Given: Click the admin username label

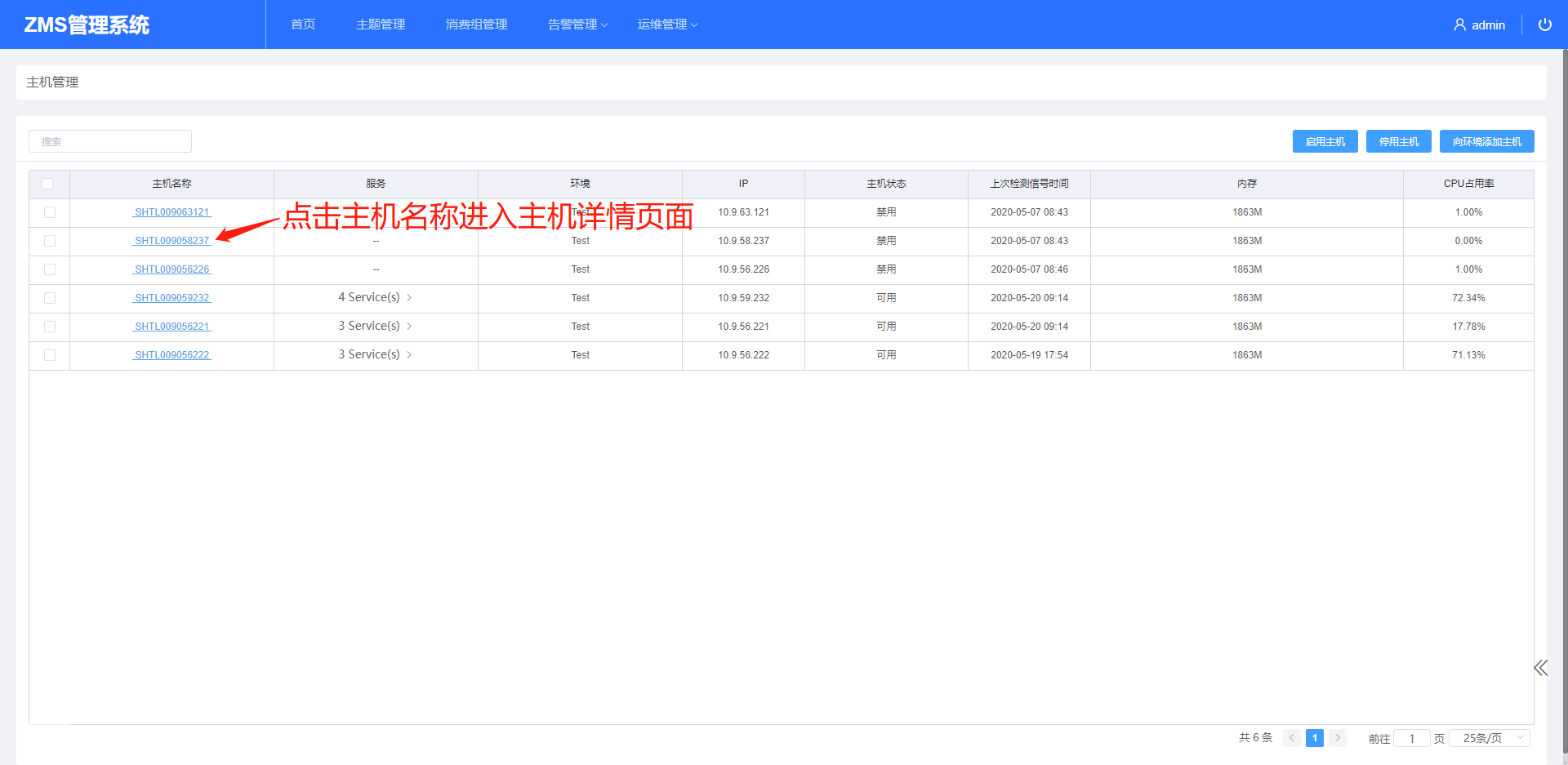Looking at the screenshot, I should click(x=1488, y=25).
